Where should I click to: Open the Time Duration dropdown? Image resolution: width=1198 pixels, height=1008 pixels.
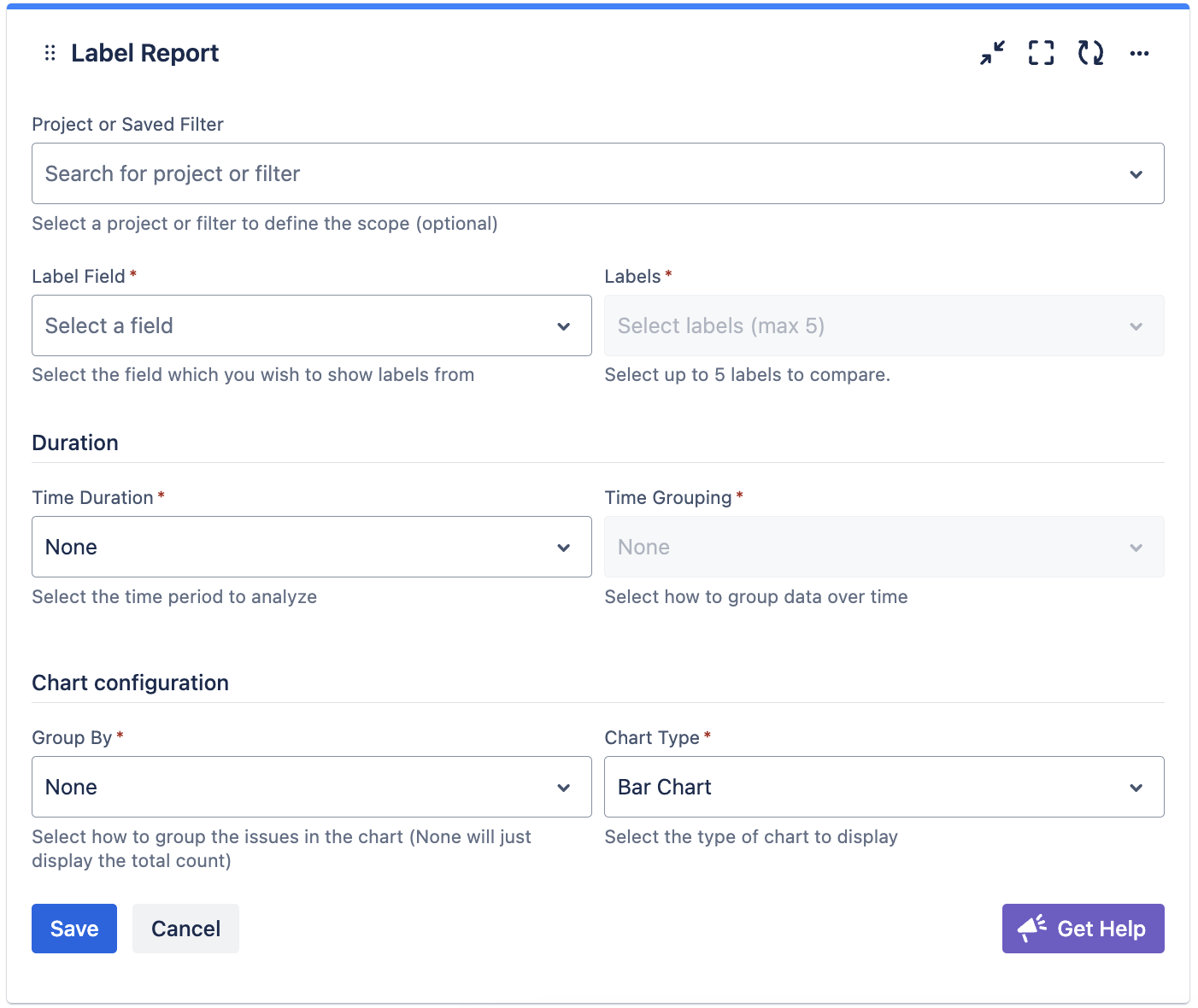[x=311, y=547]
